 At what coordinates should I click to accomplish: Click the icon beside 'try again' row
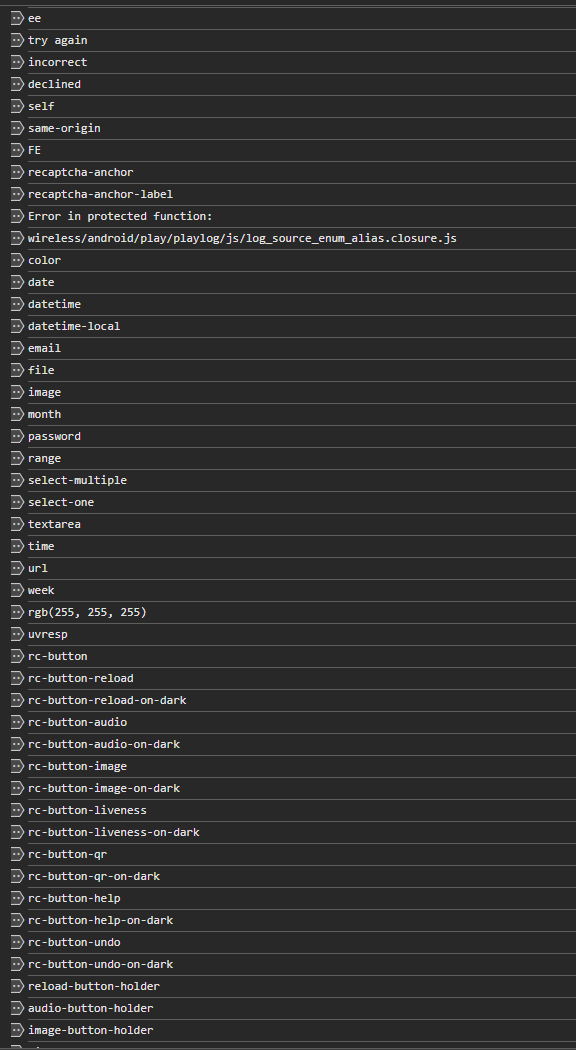click(x=17, y=40)
